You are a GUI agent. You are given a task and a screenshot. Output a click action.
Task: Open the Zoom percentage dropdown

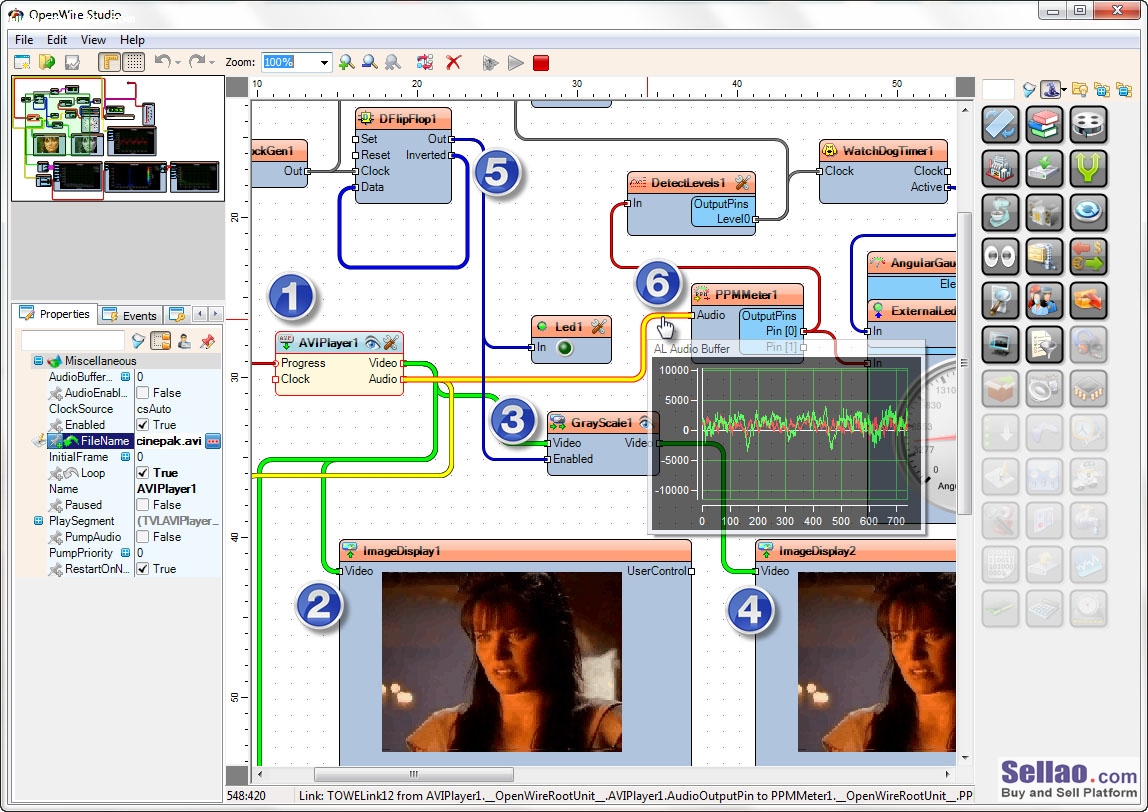tap(324, 63)
